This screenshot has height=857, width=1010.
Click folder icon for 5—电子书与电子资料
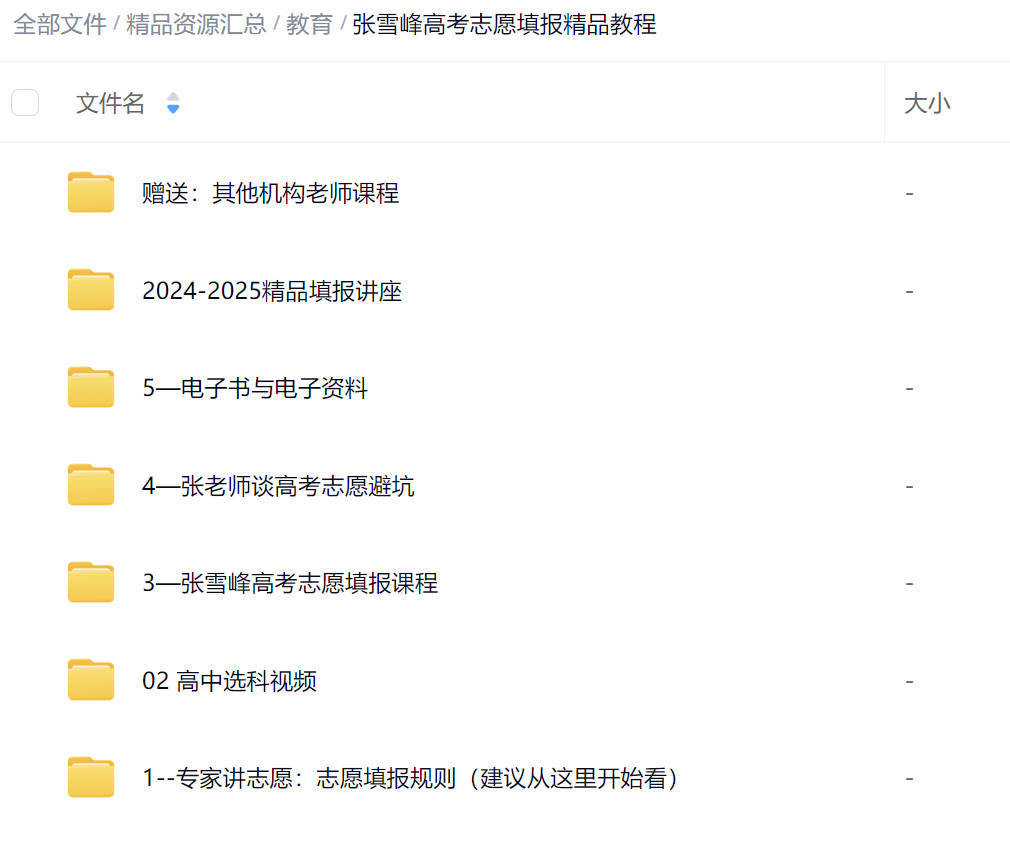click(90, 387)
